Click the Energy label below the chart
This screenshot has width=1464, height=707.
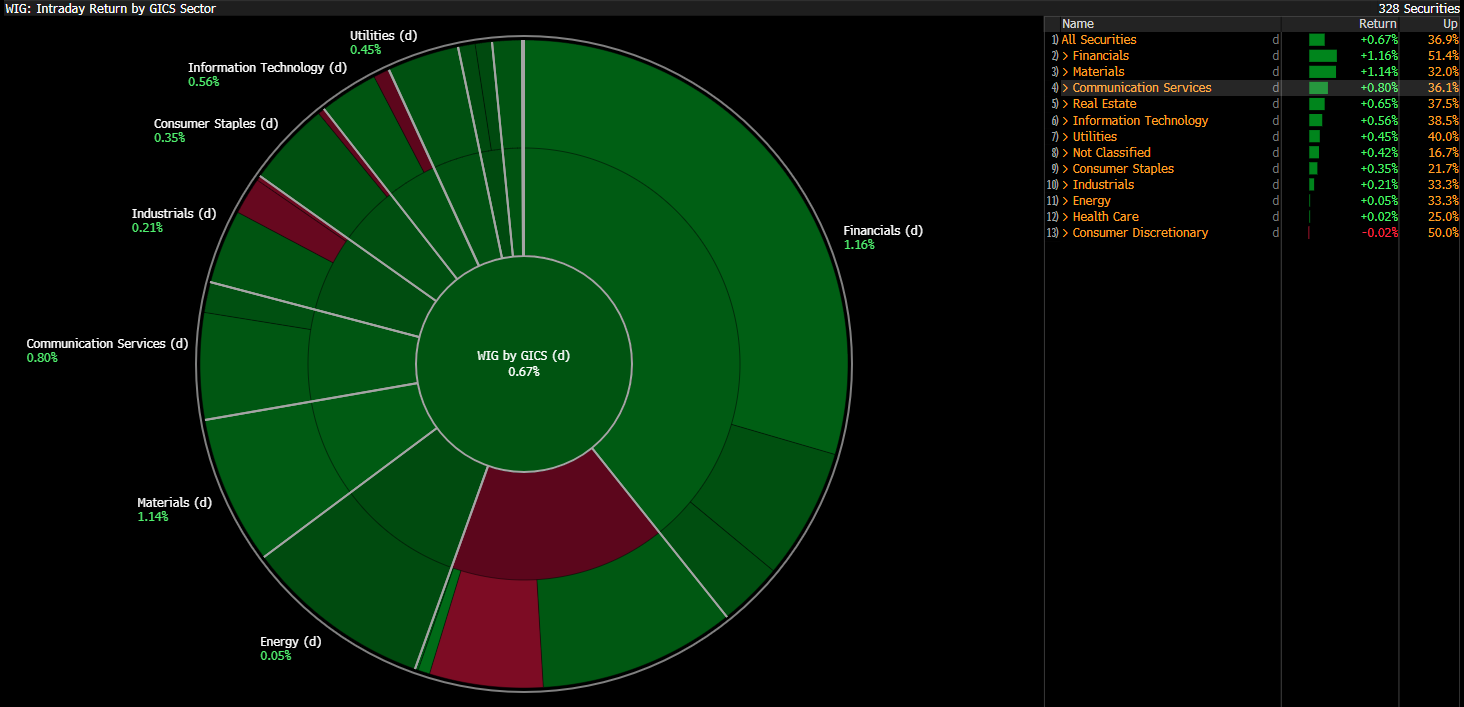(x=290, y=642)
